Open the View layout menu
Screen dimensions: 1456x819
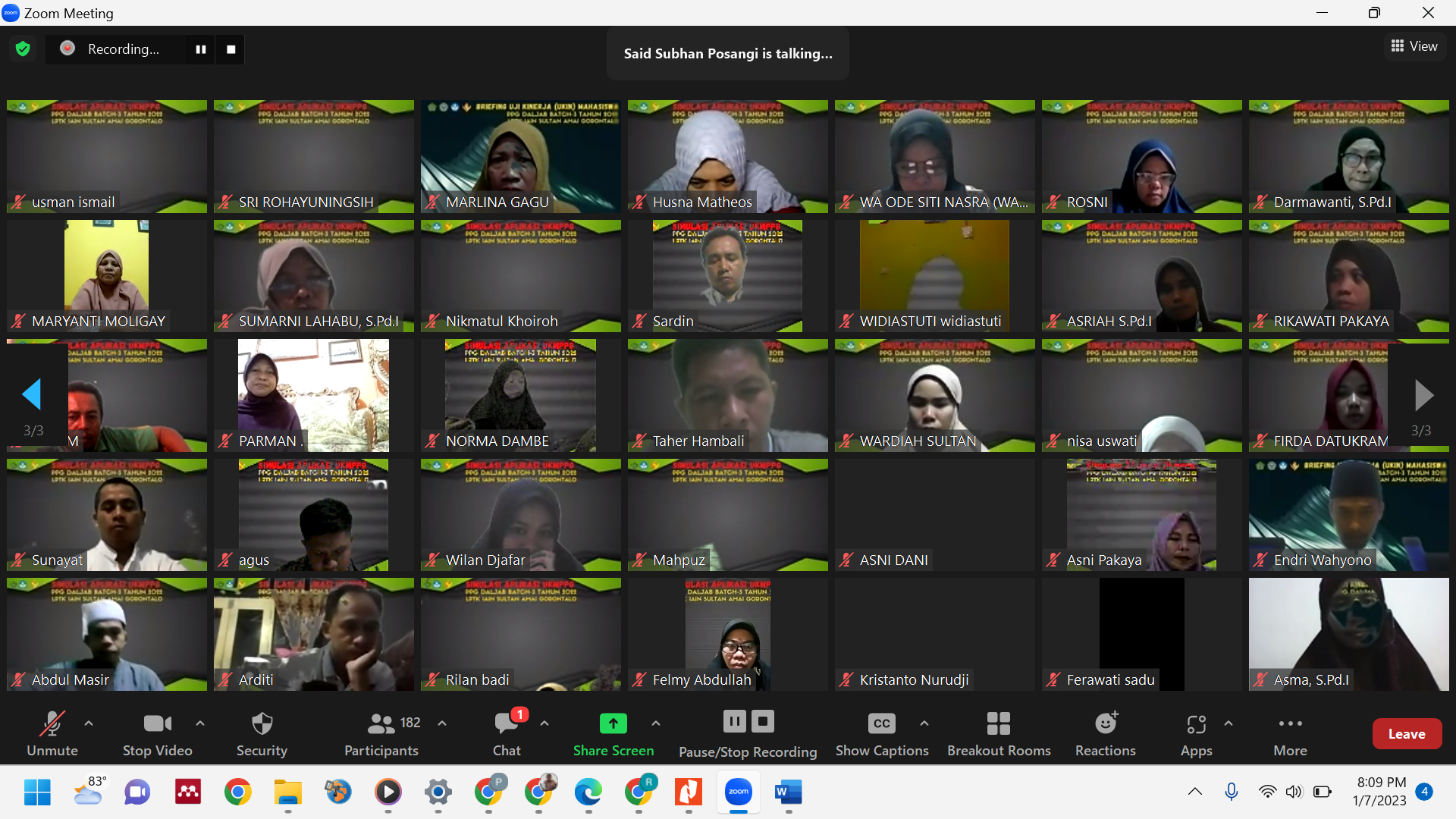click(x=1414, y=46)
